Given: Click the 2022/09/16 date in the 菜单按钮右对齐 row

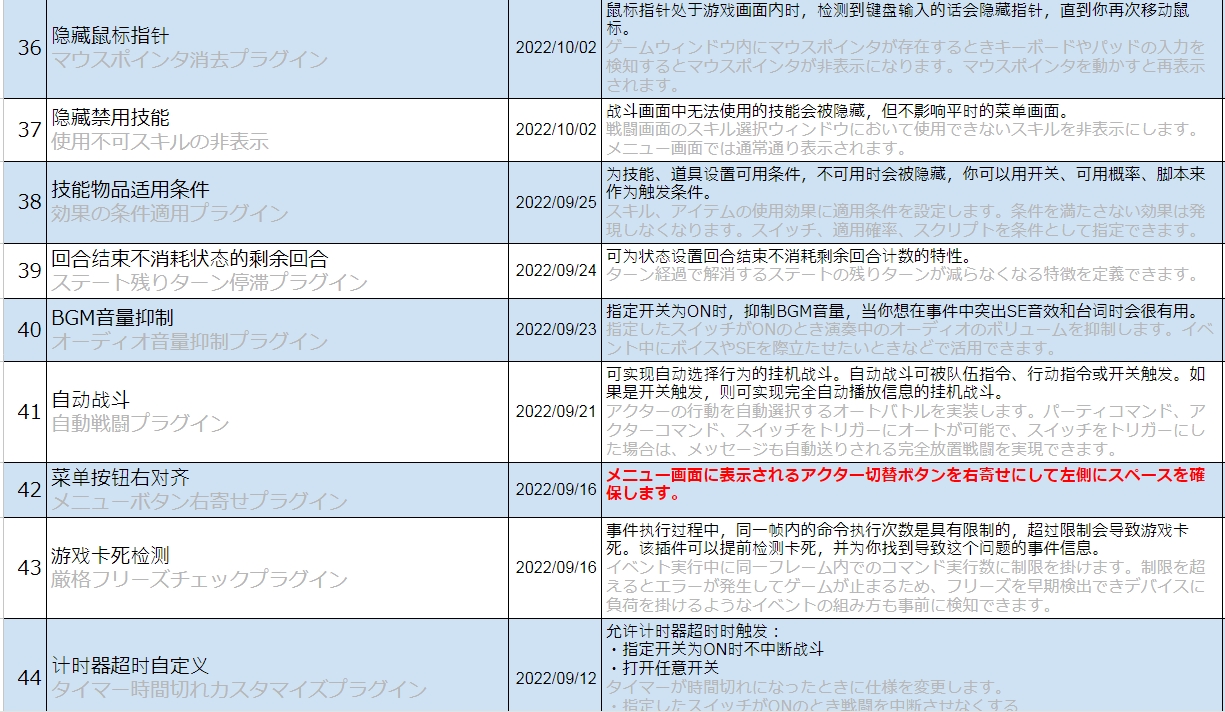Looking at the screenshot, I should [556, 489].
